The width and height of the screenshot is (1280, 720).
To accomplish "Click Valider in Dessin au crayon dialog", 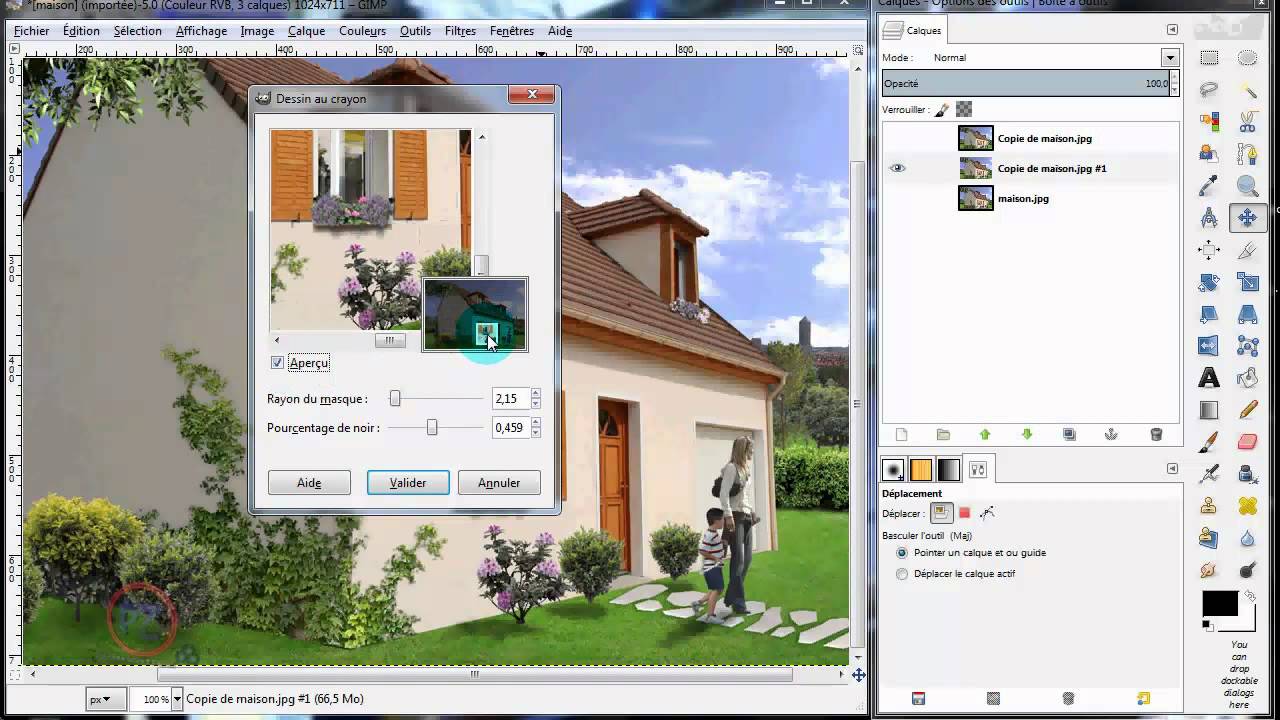I will [x=408, y=483].
